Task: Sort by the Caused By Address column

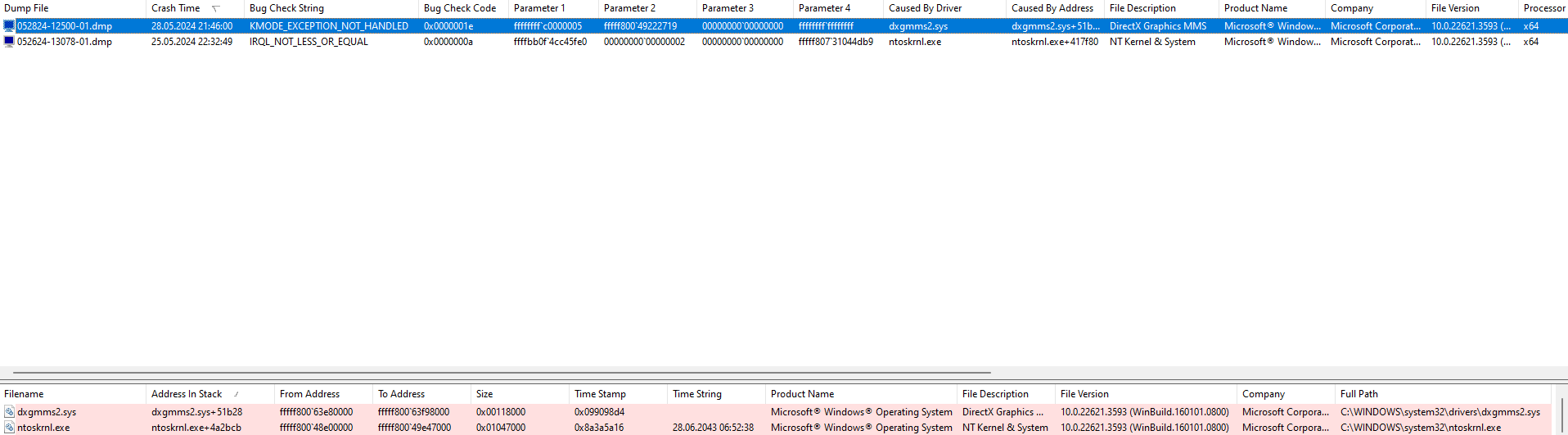Action: click(x=1056, y=8)
